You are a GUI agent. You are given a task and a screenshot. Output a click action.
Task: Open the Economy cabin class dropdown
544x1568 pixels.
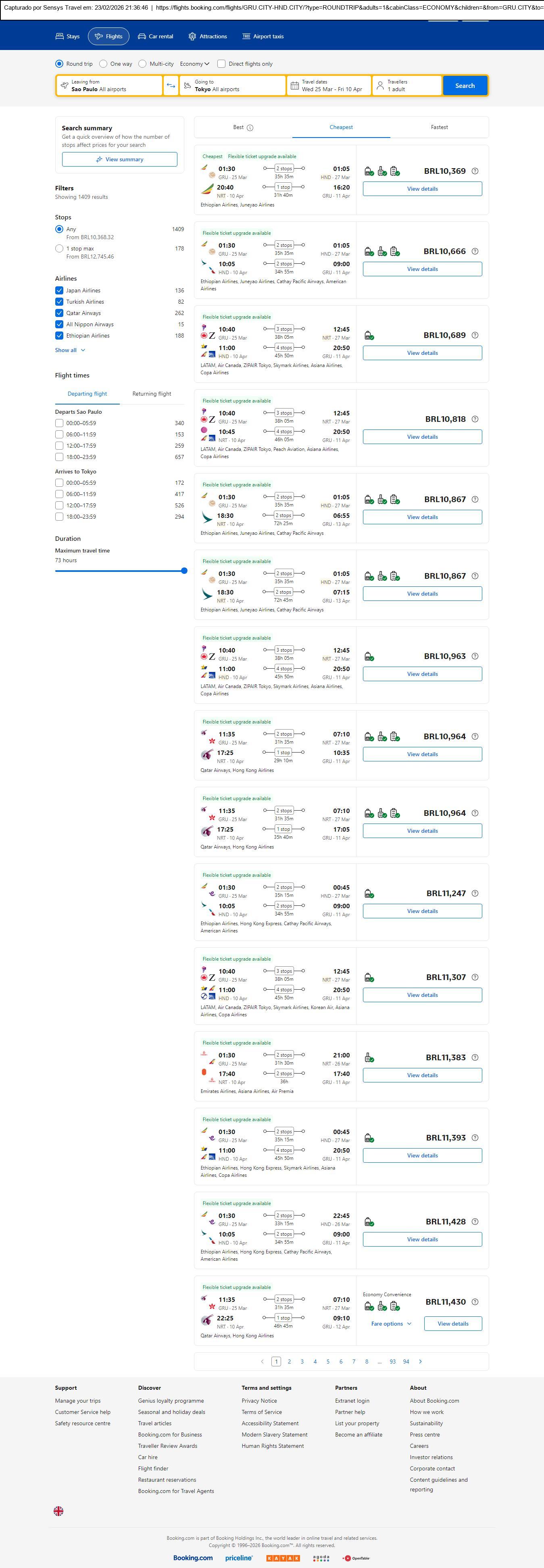coord(194,64)
